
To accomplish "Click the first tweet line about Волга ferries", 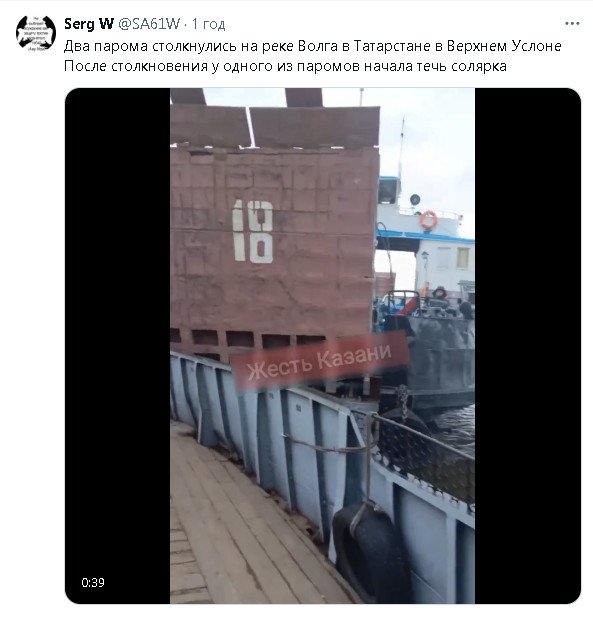I will 313,46.
